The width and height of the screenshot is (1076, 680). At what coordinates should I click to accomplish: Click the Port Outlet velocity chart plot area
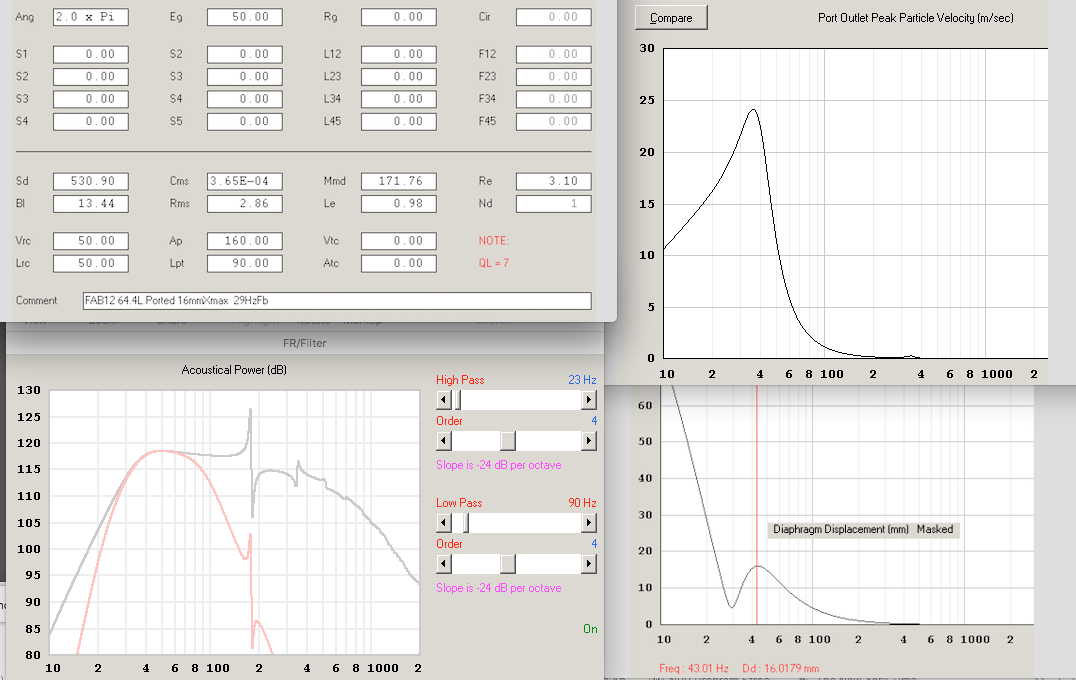(855, 203)
